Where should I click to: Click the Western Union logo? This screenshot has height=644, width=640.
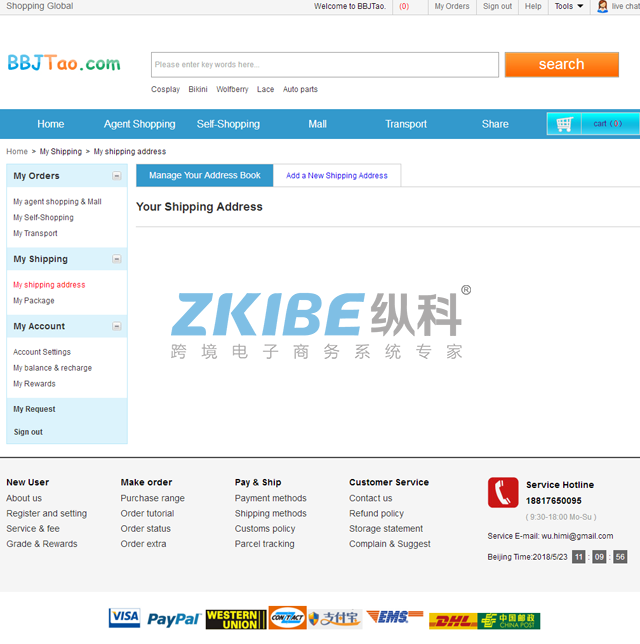tap(236, 619)
